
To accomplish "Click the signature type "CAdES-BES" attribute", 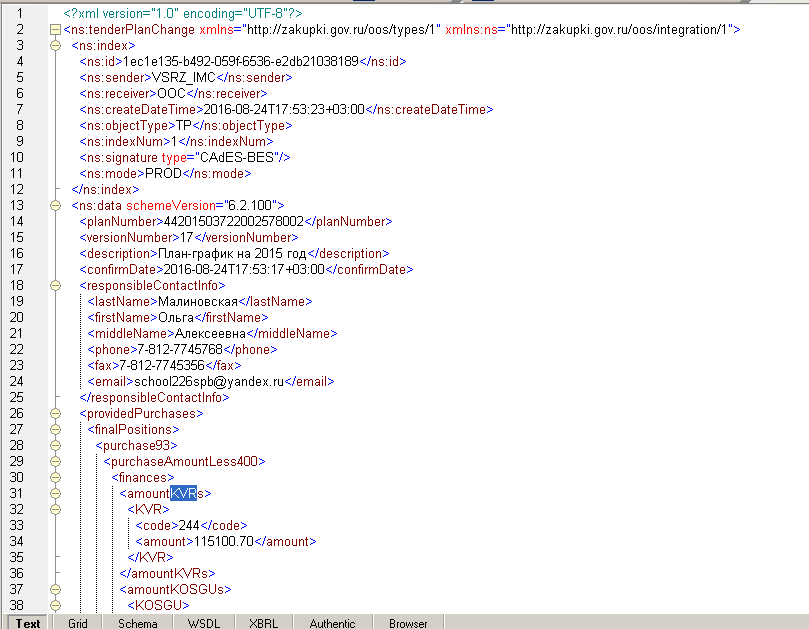I will click(x=220, y=157).
